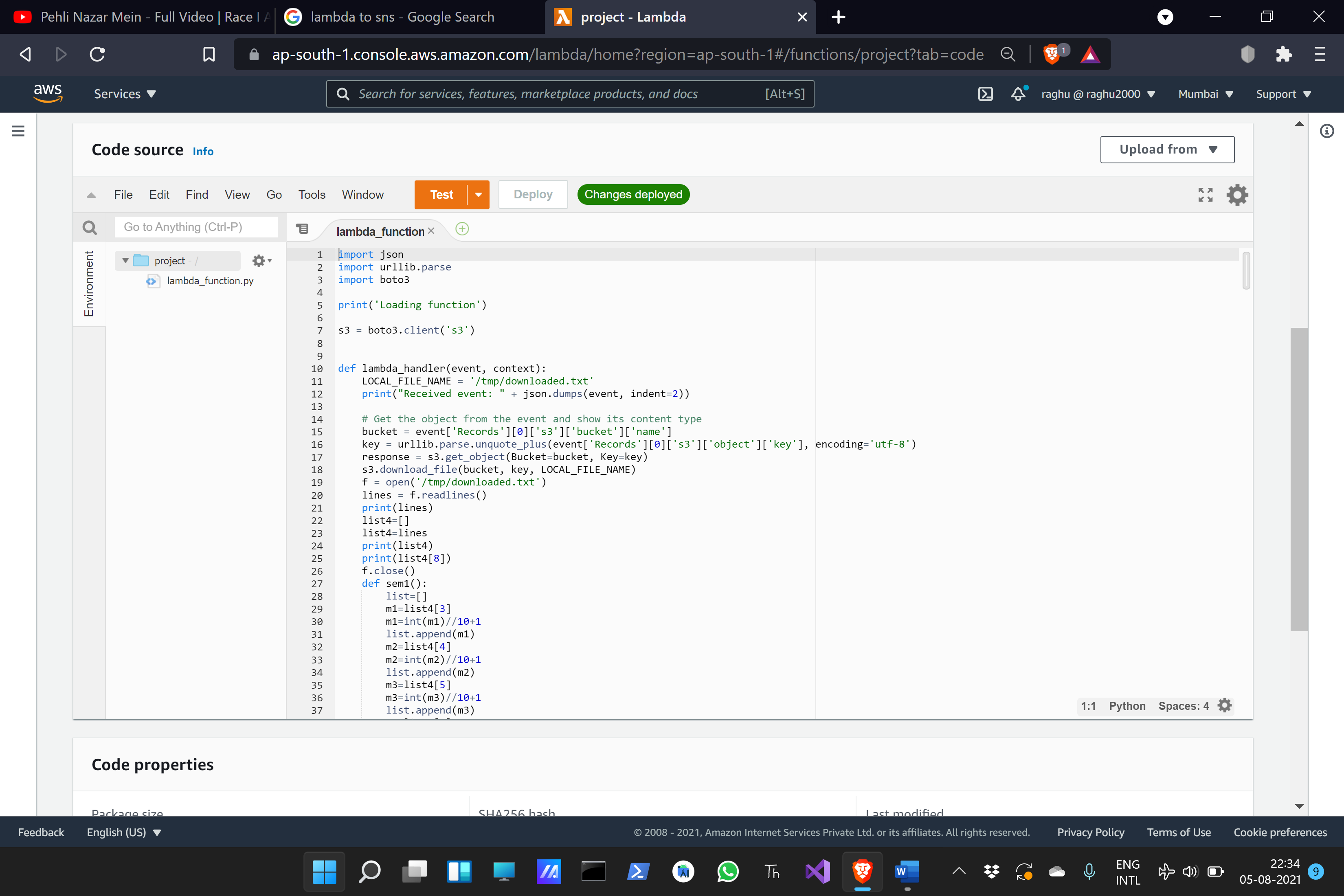Click the Go to Anything search field

196,227
